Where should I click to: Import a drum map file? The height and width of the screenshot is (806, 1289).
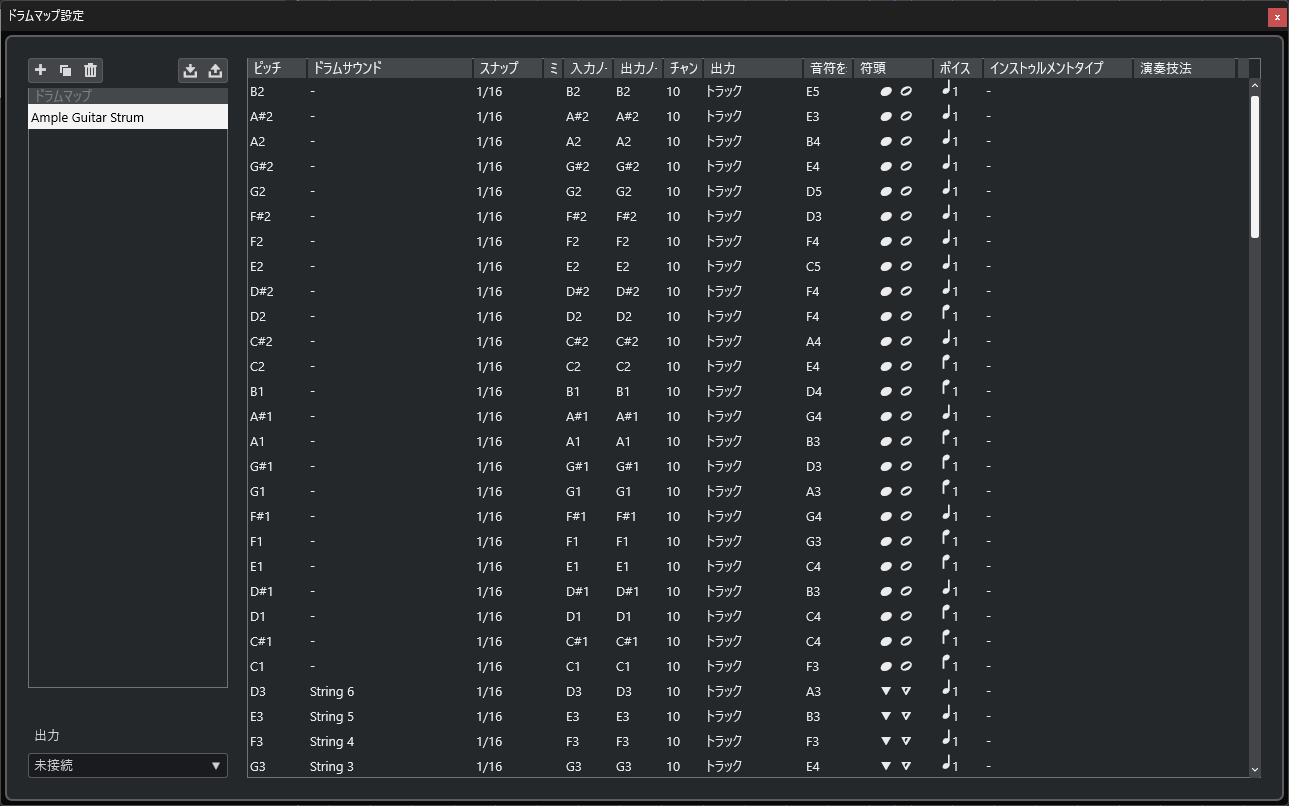[x=190, y=70]
